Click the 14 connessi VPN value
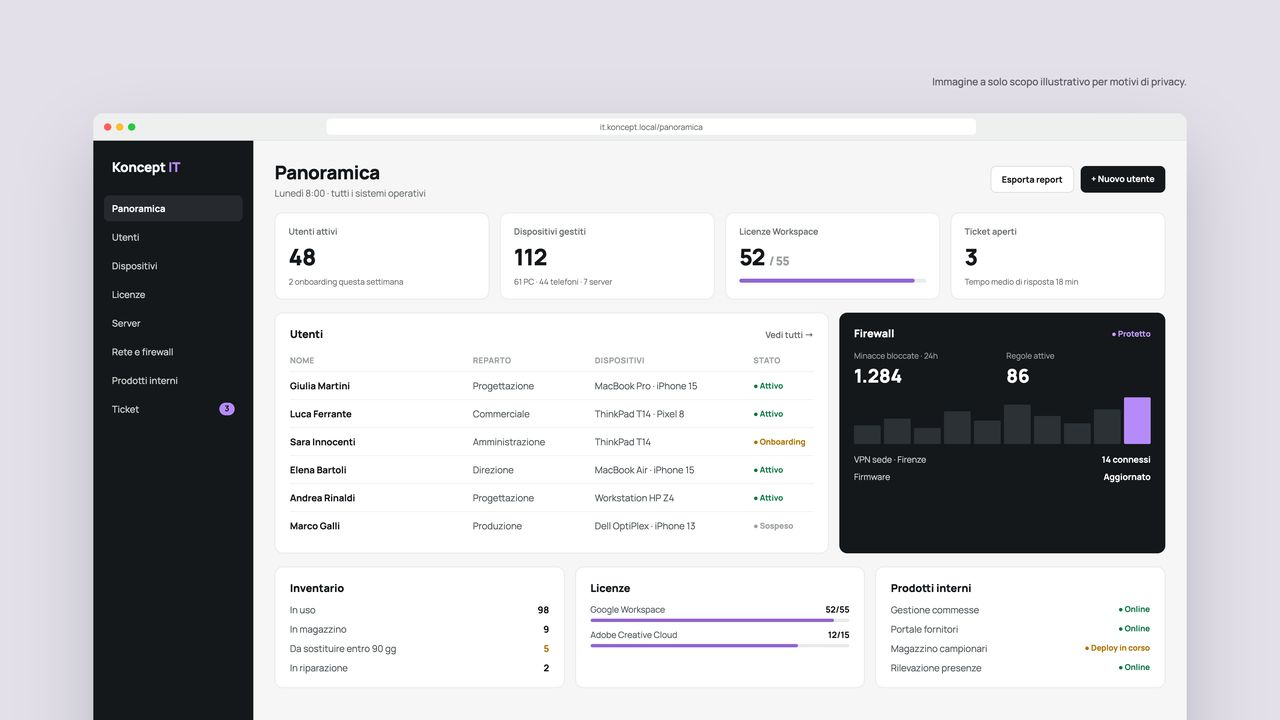The image size is (1280, 720). click(1126, 460)
